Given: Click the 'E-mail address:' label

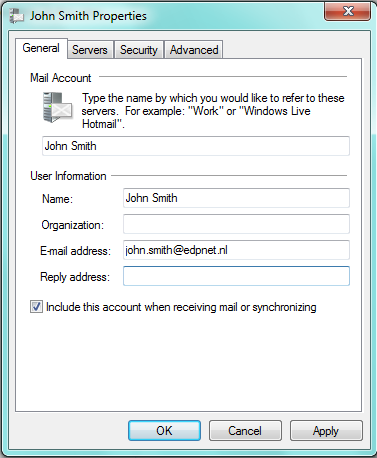Looking at the screenshot, I should coord(75,251).
